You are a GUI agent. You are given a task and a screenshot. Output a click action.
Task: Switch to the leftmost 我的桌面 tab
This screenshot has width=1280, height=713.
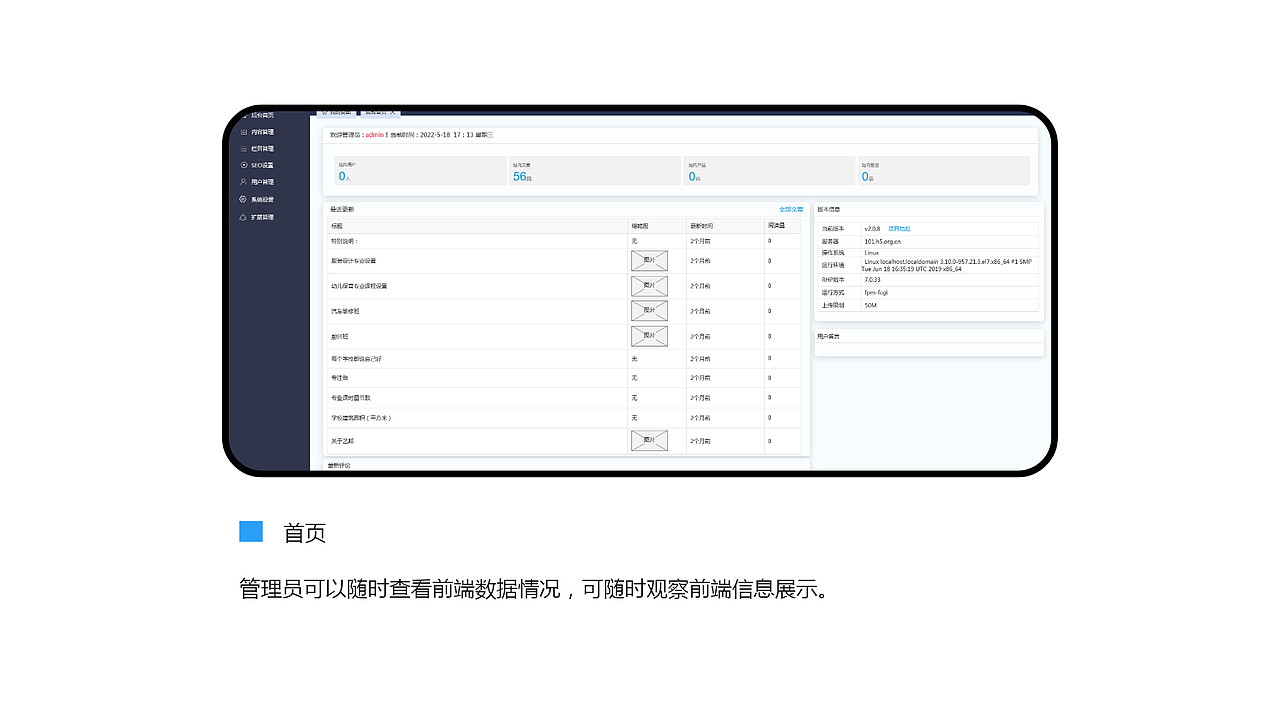tap(337, 113)
